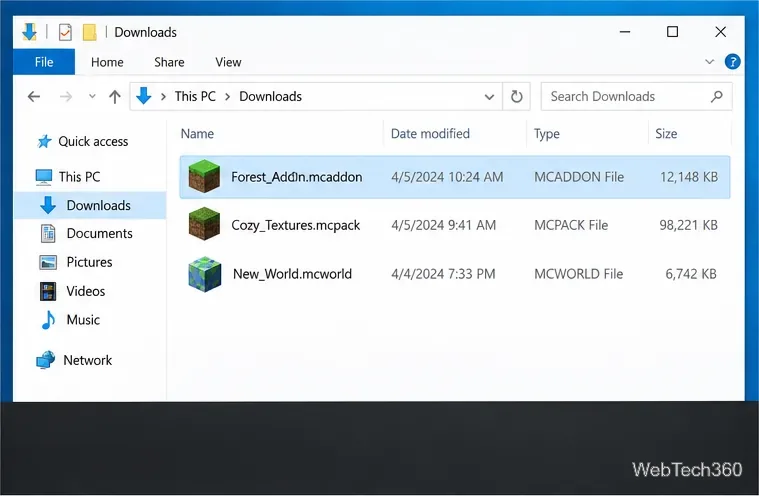Select the Forest_Addon.mcaddon file name
The width and height of the screenshot is (759, 496).
pos(296,177)
